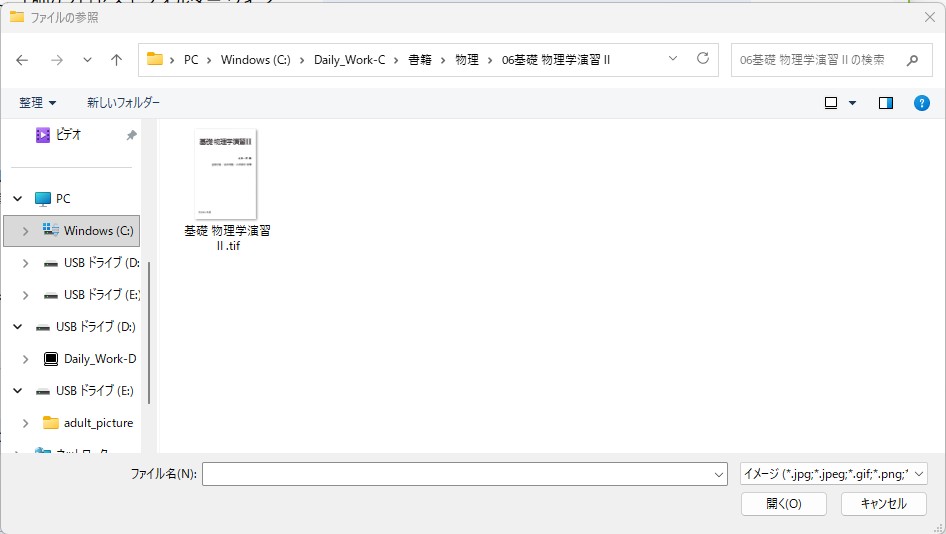
Task: Click the キャンセル button
Action: tap(883, 504)
